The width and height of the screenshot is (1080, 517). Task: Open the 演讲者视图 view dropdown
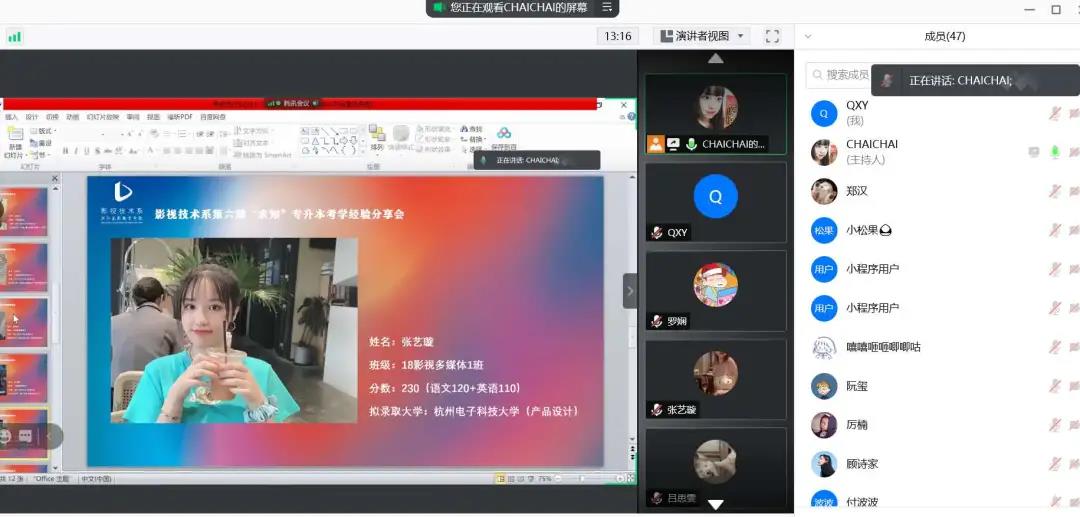[x=702, y=36]
